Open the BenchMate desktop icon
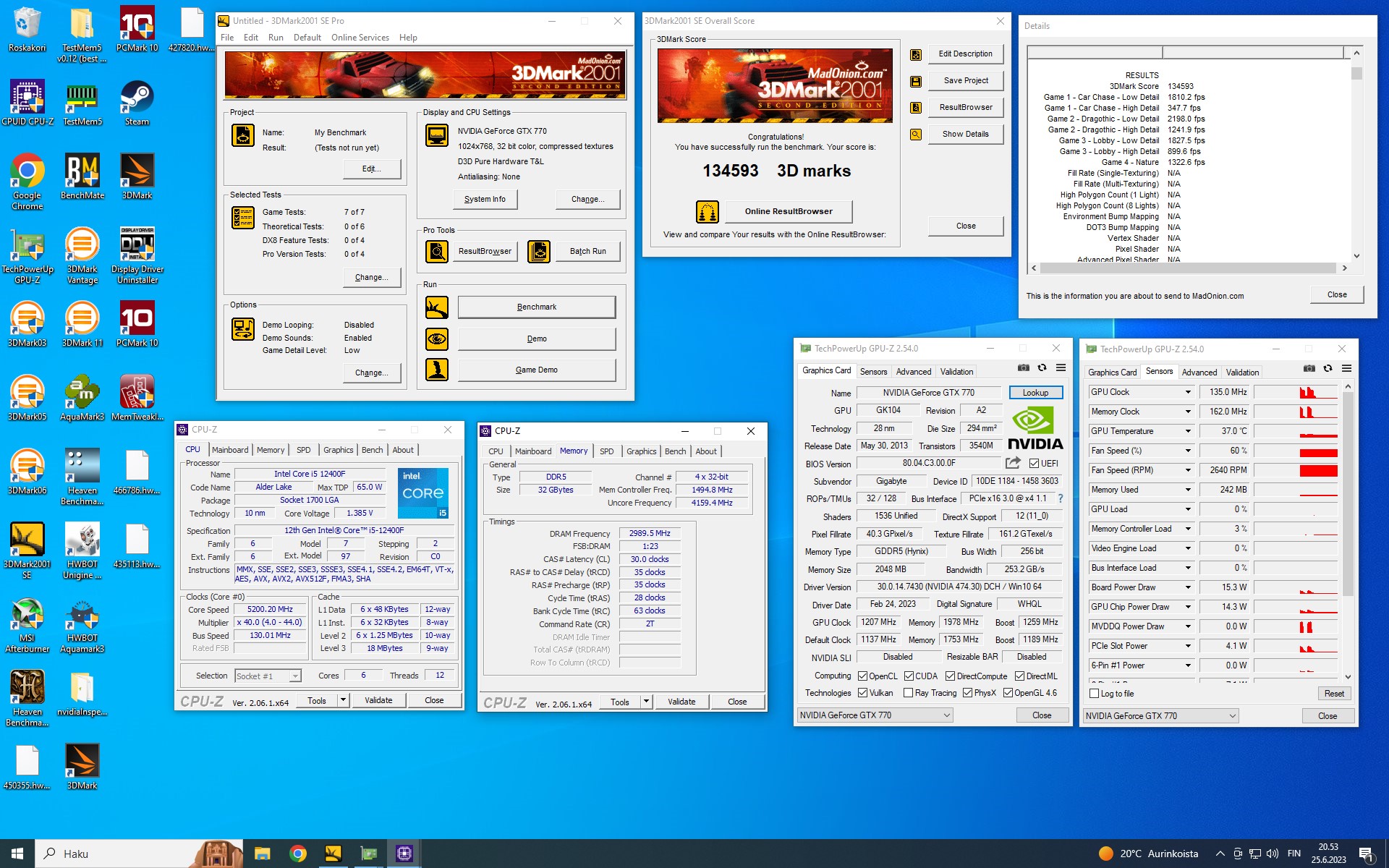 82,176
